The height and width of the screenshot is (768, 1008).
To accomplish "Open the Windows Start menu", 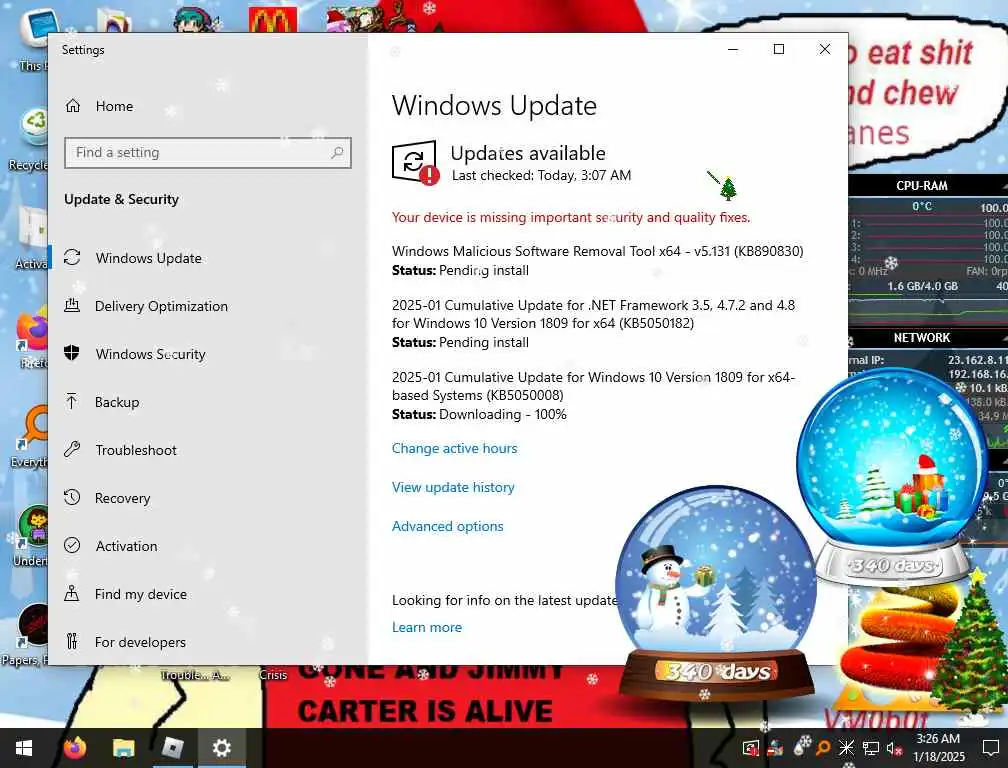I will pos(23,748).
